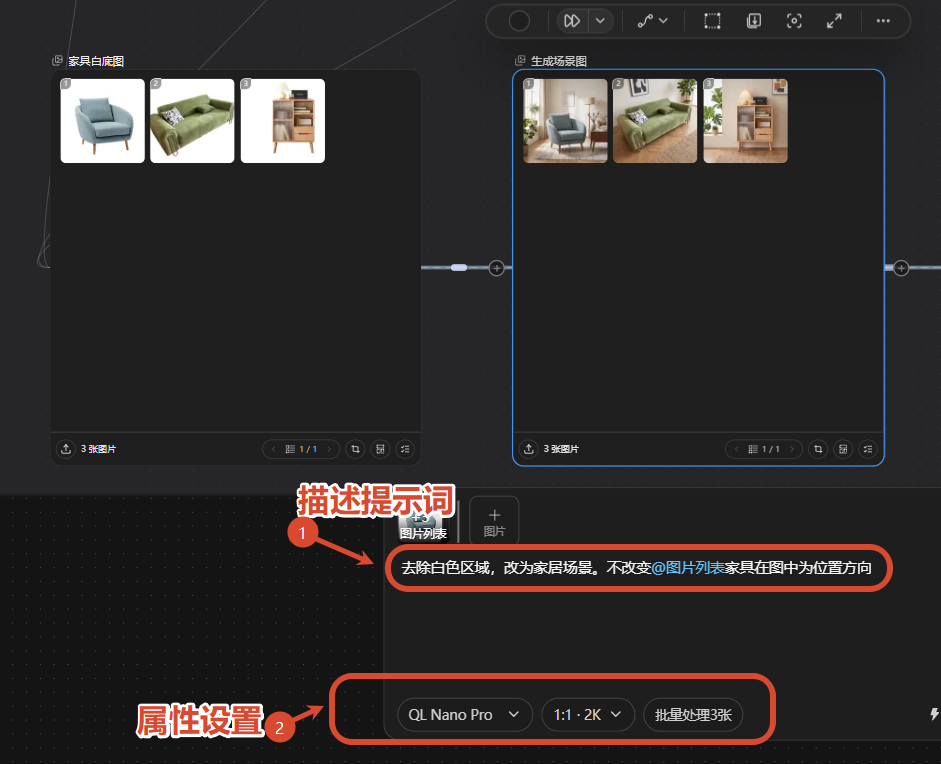Open the QL Nano Pro model dropdown

tap(464, 715)
